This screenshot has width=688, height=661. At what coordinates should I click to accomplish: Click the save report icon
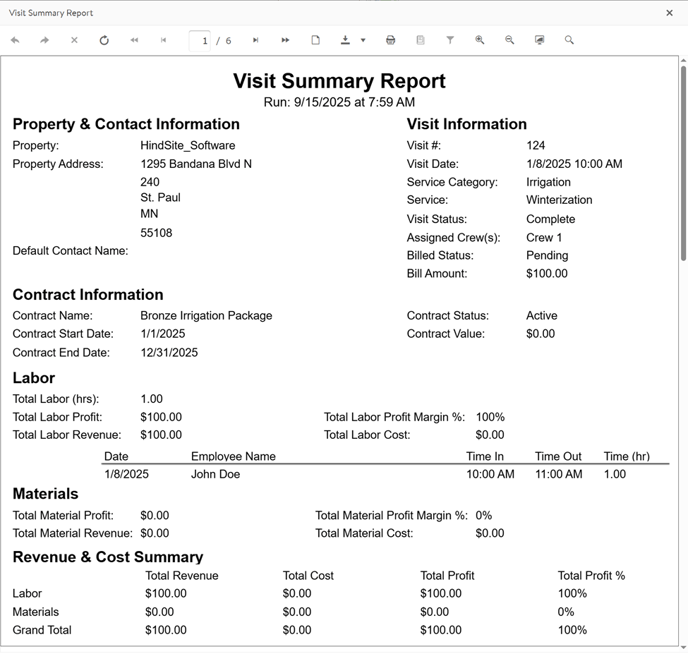[x=420, y=41]
